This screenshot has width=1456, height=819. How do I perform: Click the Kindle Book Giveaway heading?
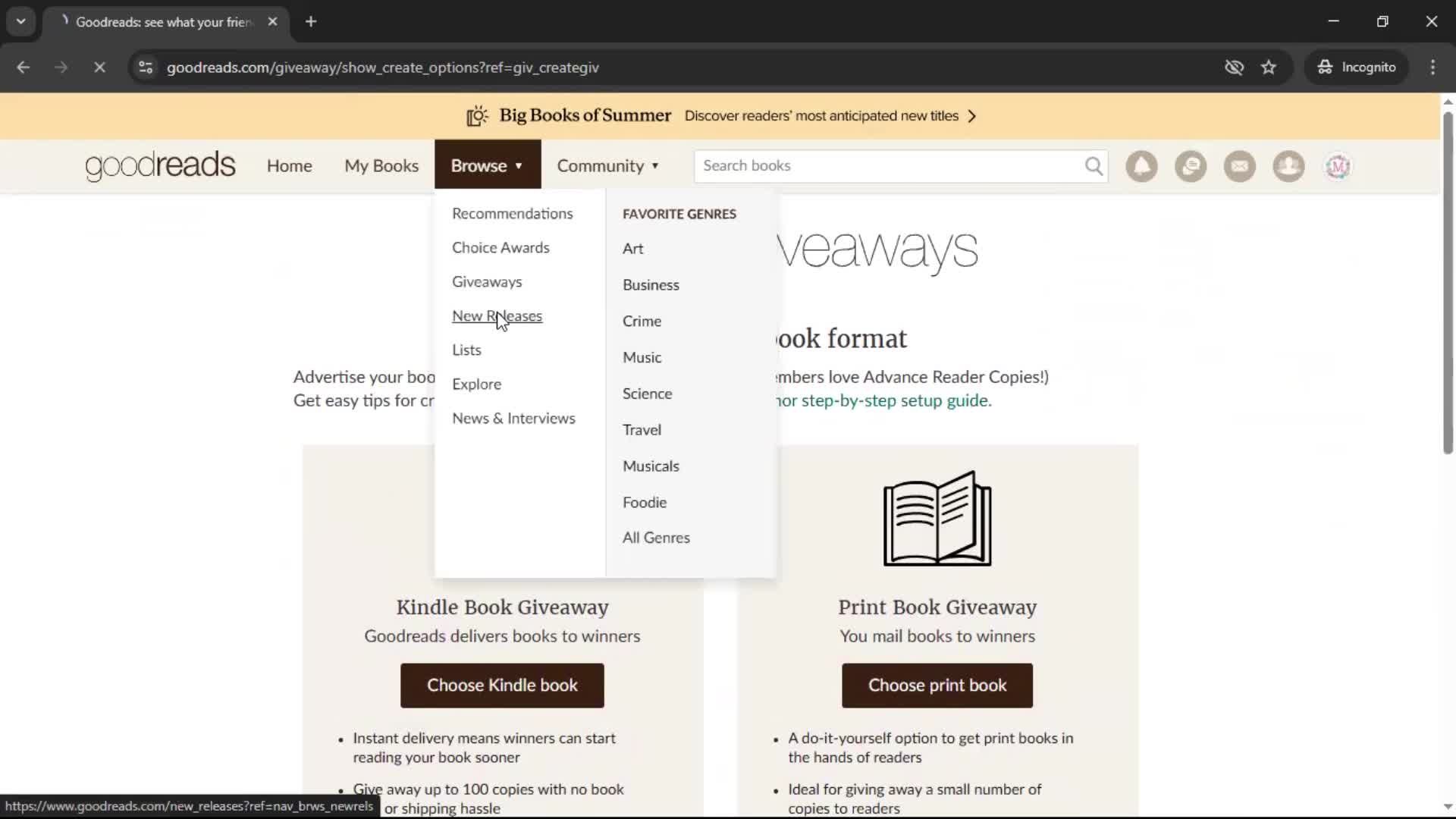point(502,607)
